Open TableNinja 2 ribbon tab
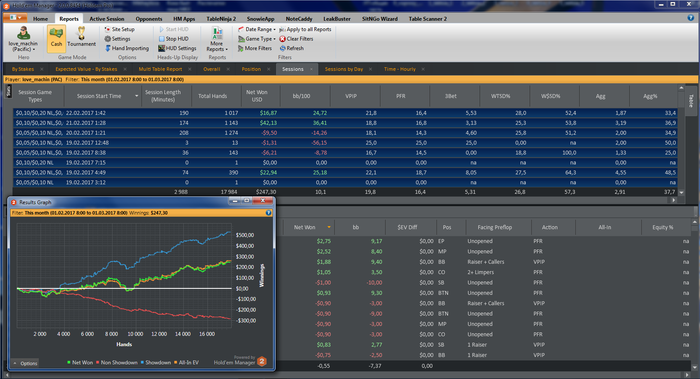Image resolution: width=700 pixels, height=379 pixels. [221, 19]
